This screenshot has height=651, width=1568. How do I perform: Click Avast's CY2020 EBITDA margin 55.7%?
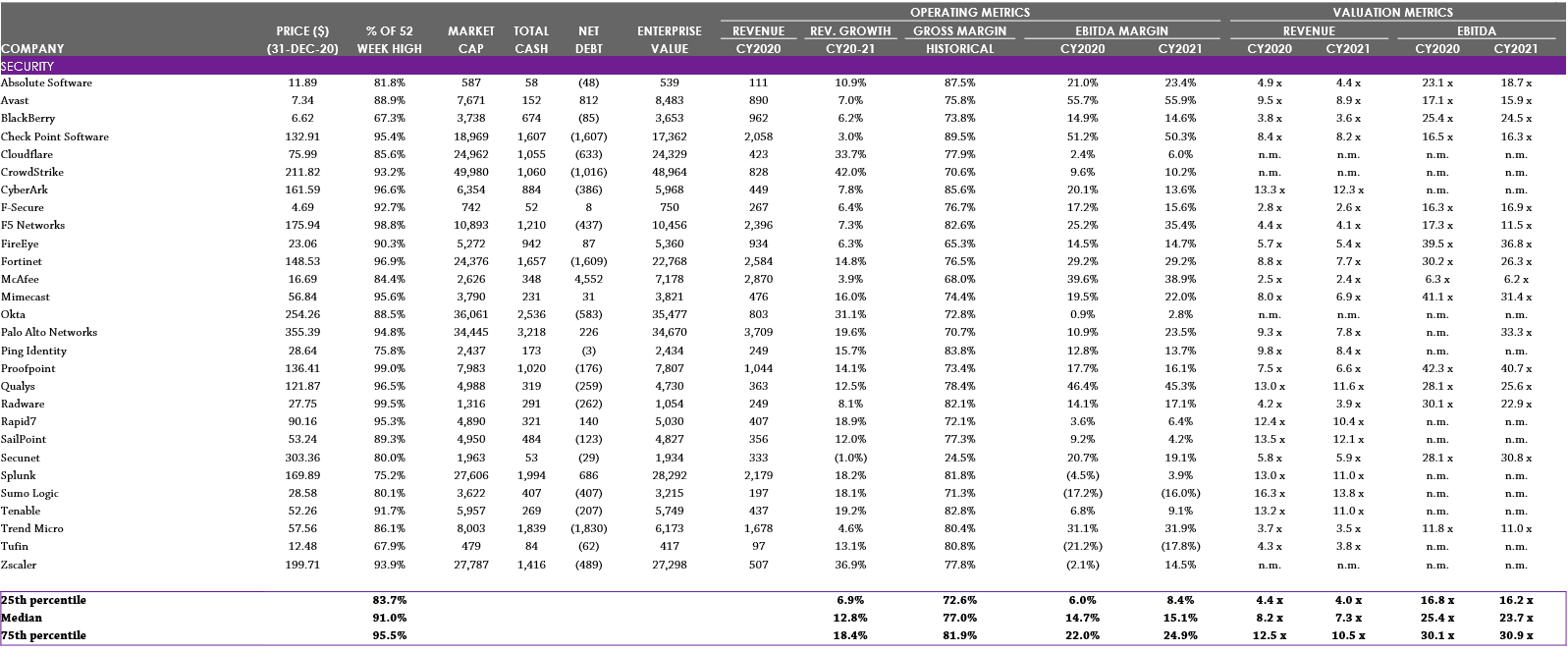[x=1083, y=100]
